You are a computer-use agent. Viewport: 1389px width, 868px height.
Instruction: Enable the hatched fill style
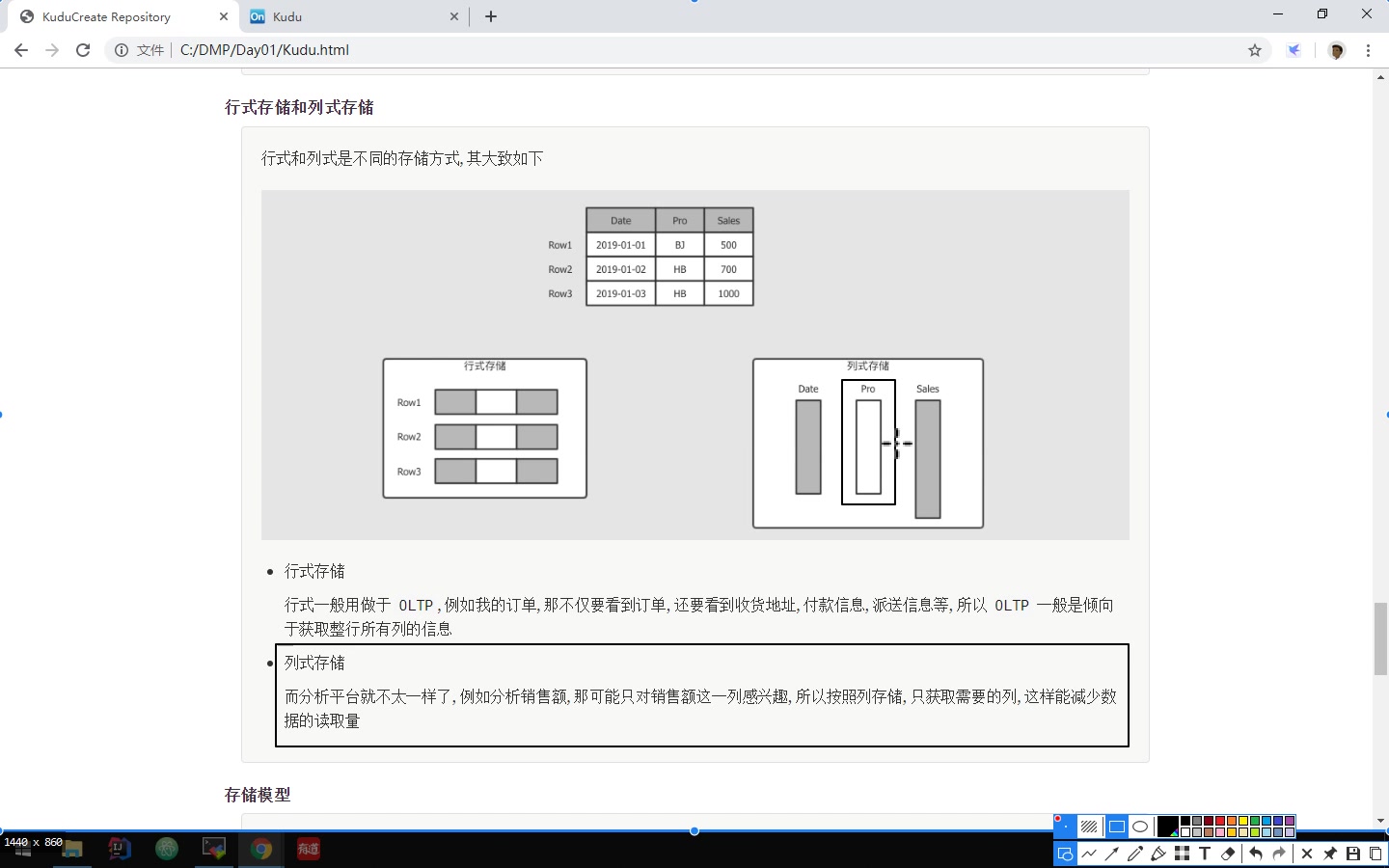[1089, 827]
